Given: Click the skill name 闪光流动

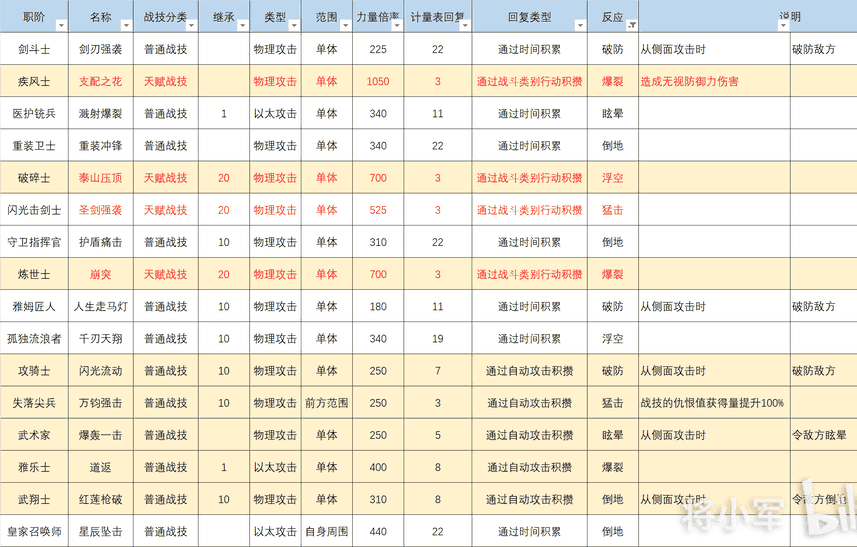Looking at the screenshot, I should tap(101, 371).
